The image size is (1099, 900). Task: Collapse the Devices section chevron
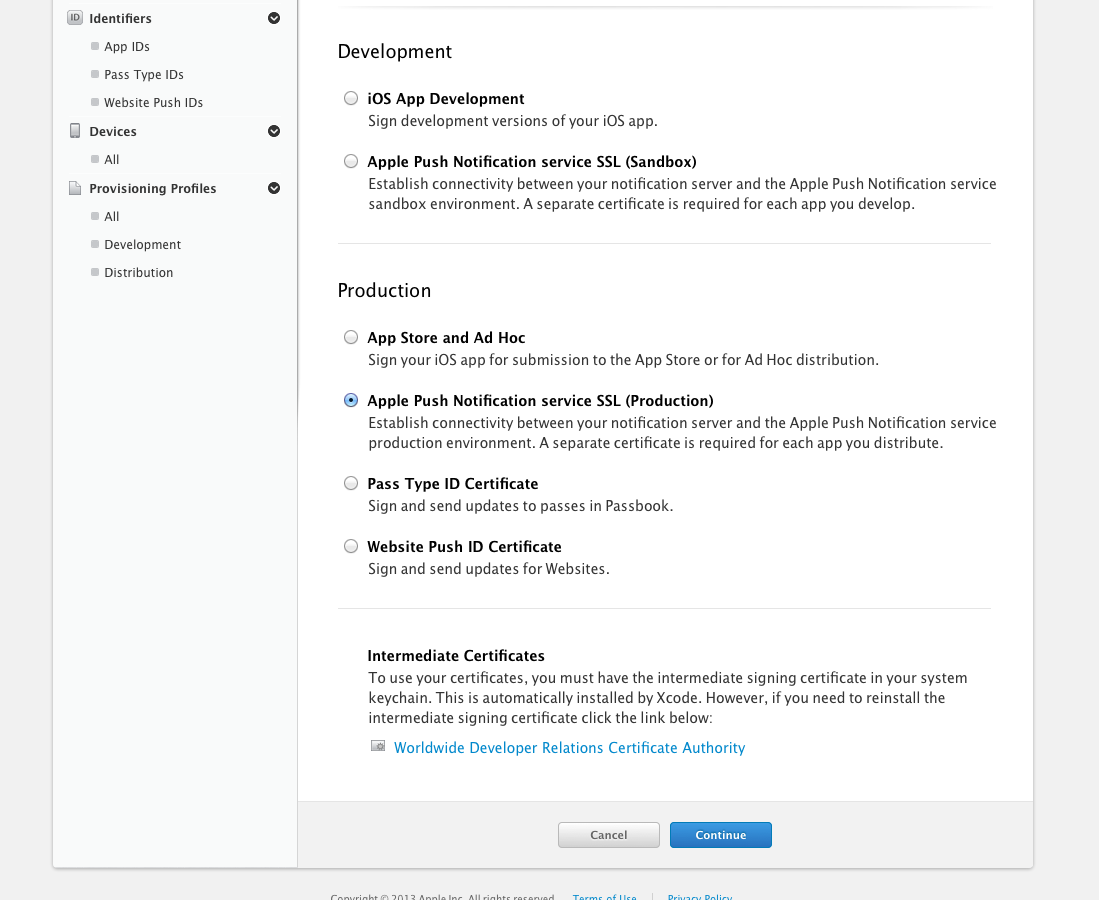[x=274, y=131]
